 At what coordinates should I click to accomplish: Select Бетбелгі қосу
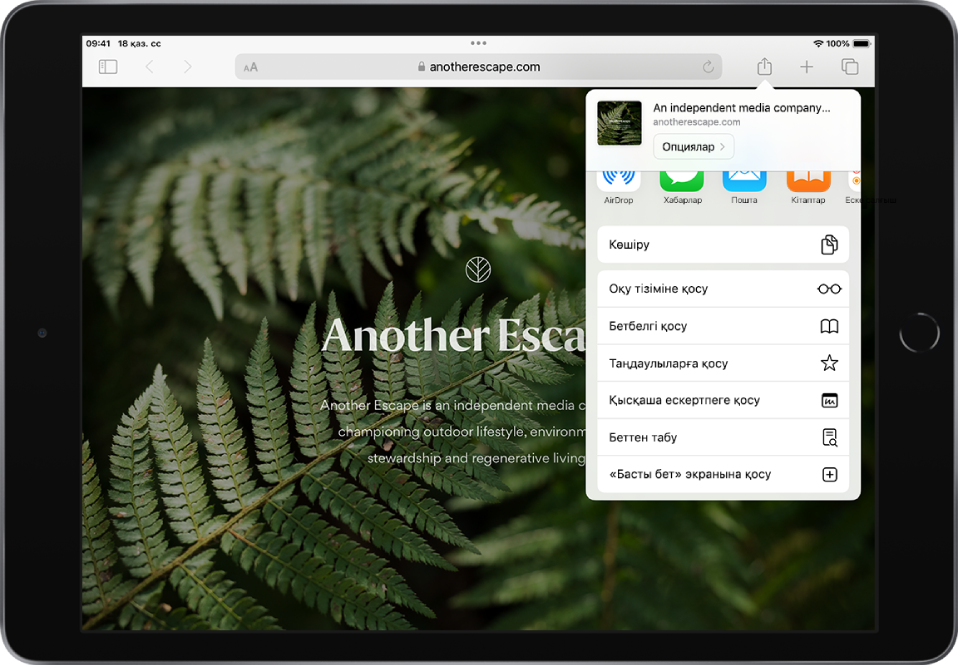(723, 326)
